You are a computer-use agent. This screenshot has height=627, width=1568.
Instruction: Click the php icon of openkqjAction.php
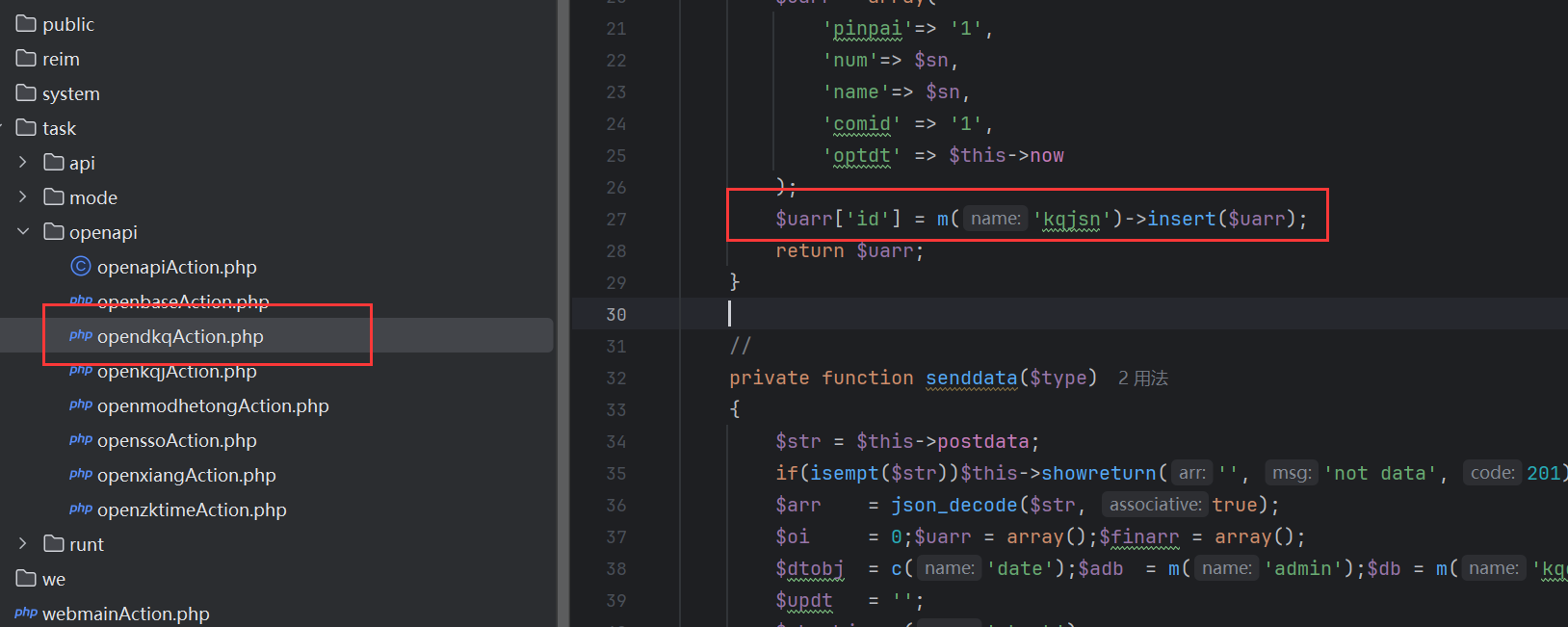81,370
